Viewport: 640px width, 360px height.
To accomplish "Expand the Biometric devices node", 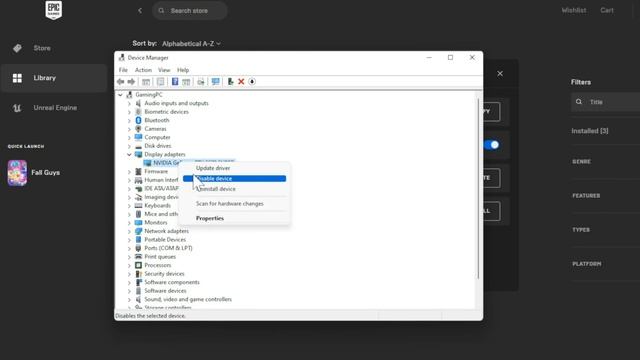I will (129, 112).
